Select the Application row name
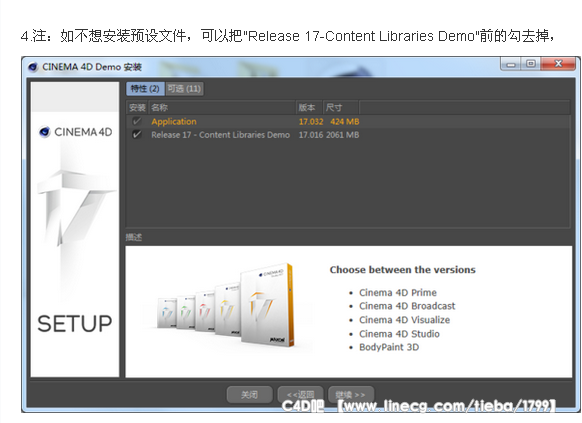The image size is (582, 423). tap(174, 122)
